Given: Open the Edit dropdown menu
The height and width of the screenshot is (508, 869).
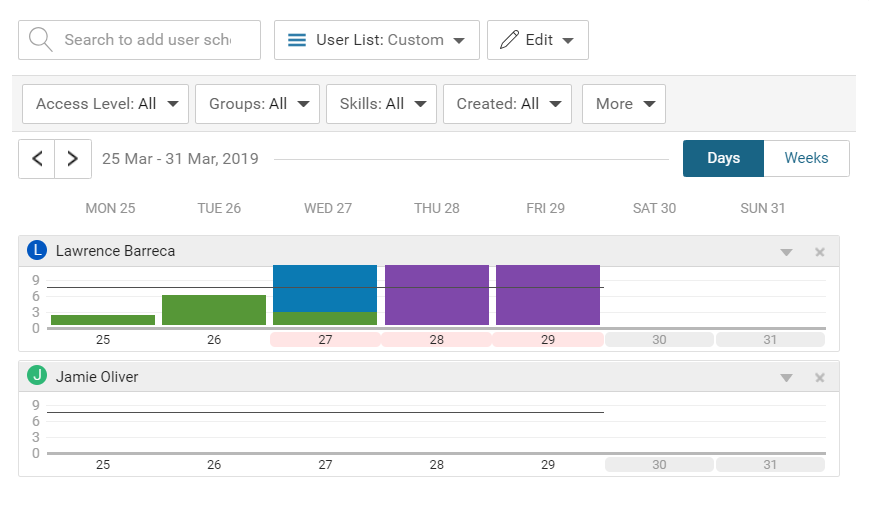Looking at the screenshot, I should coord(538,40).
